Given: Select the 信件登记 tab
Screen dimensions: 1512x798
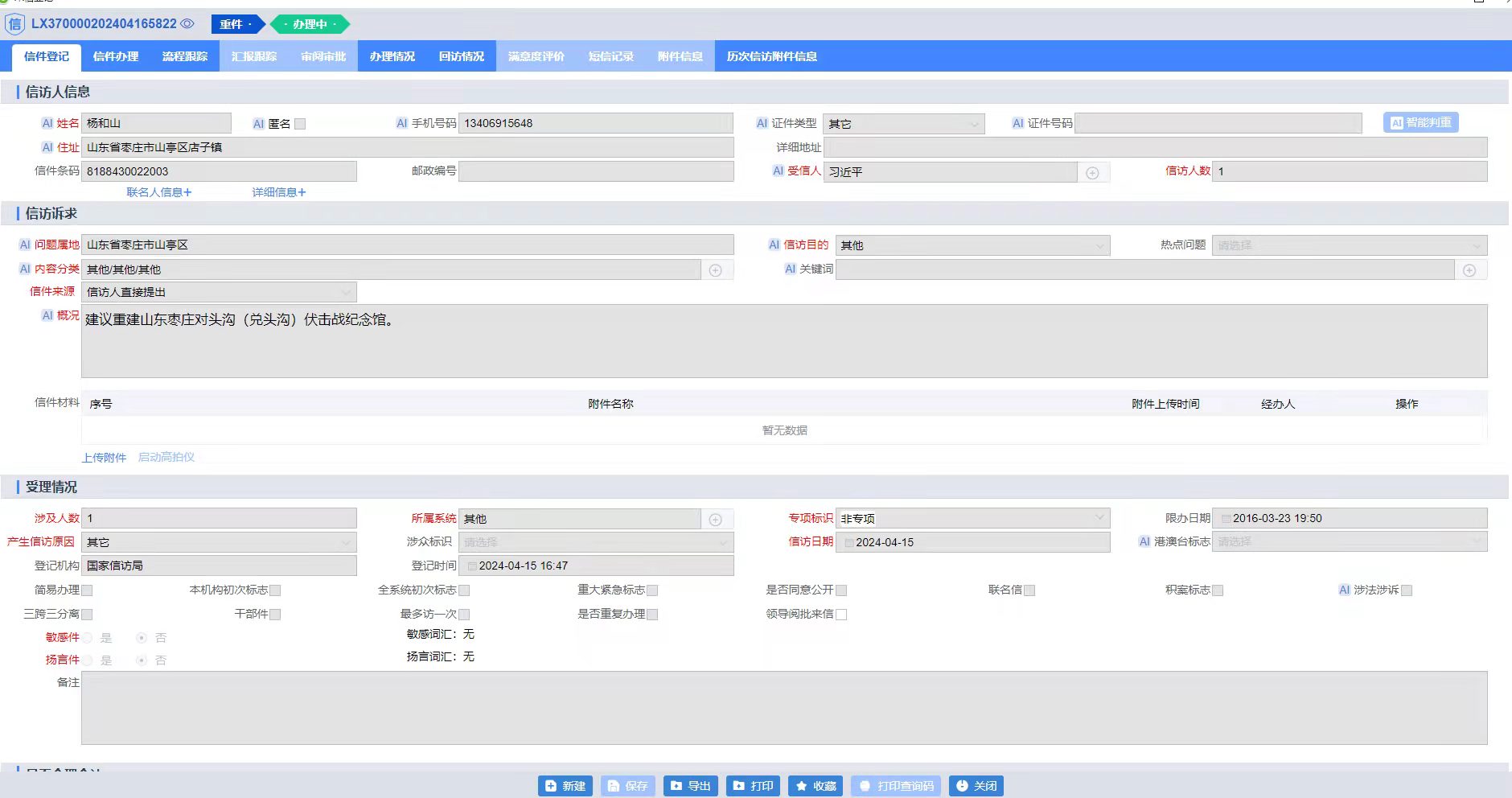Looking at the screenshot, I should click(47, 56).
